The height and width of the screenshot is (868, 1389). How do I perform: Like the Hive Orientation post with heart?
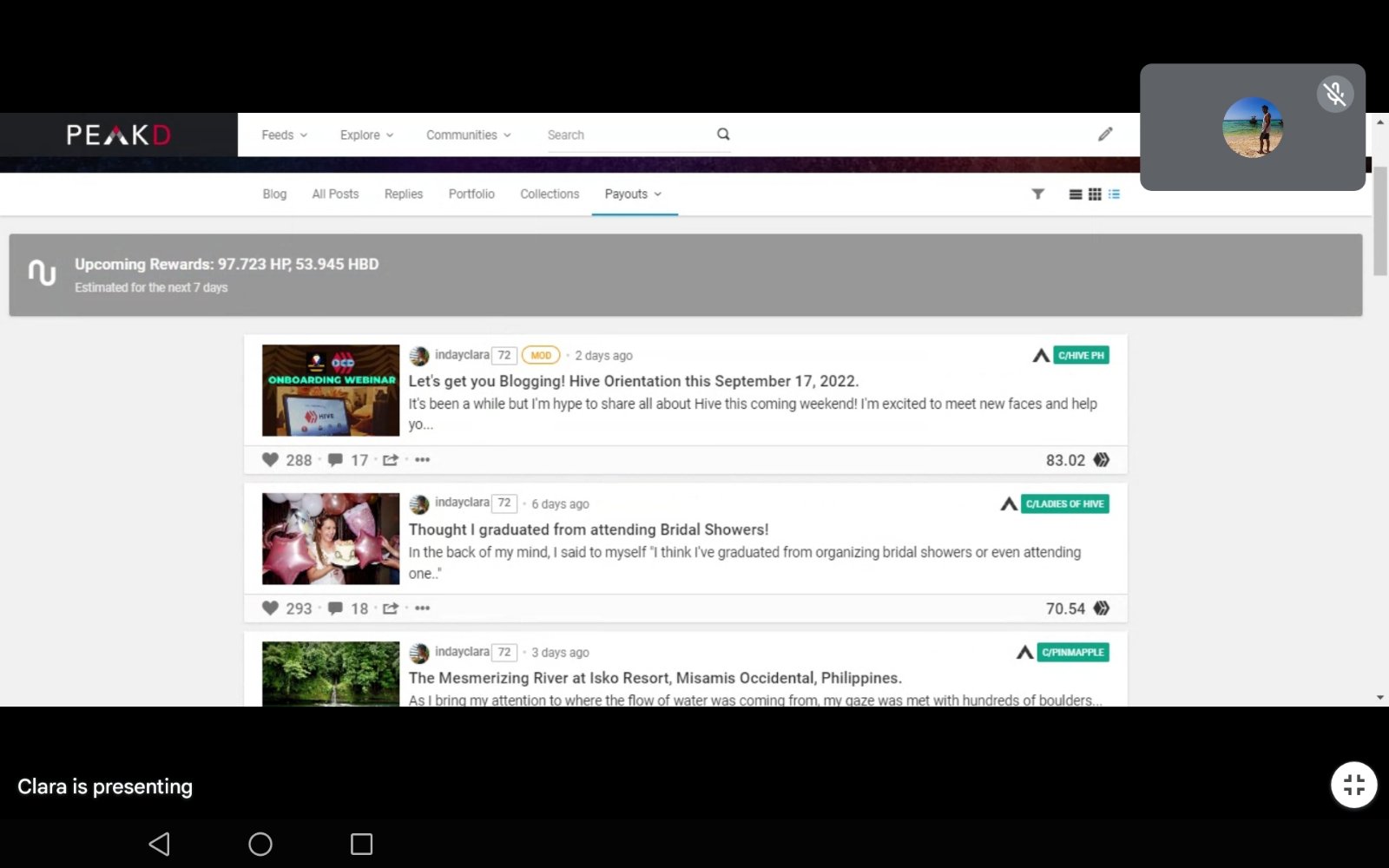point(270,460)
